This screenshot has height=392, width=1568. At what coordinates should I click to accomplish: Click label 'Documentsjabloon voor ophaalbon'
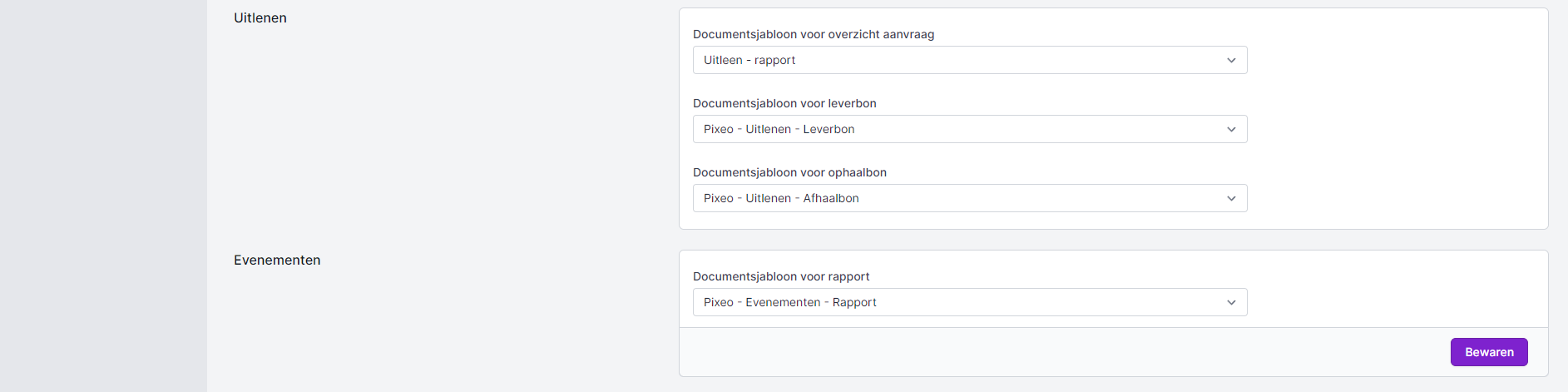pos(789,172)
